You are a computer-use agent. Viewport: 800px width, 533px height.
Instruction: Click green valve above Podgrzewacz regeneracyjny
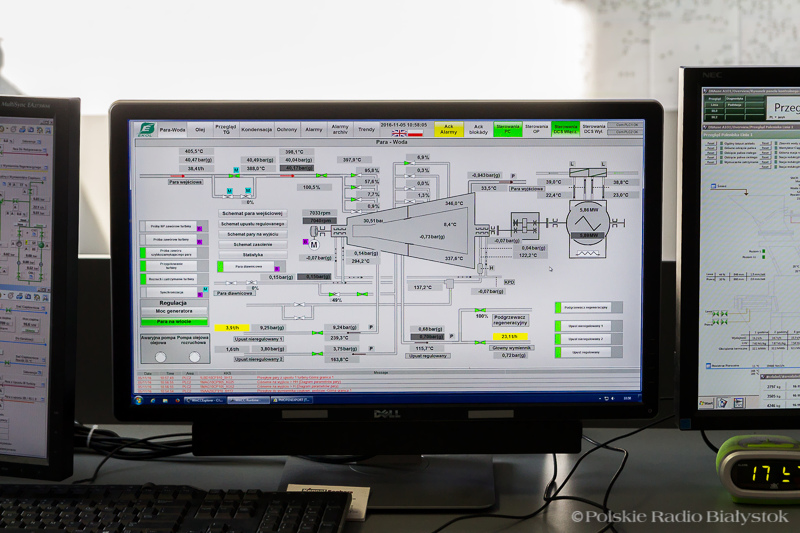pos(481,310)
